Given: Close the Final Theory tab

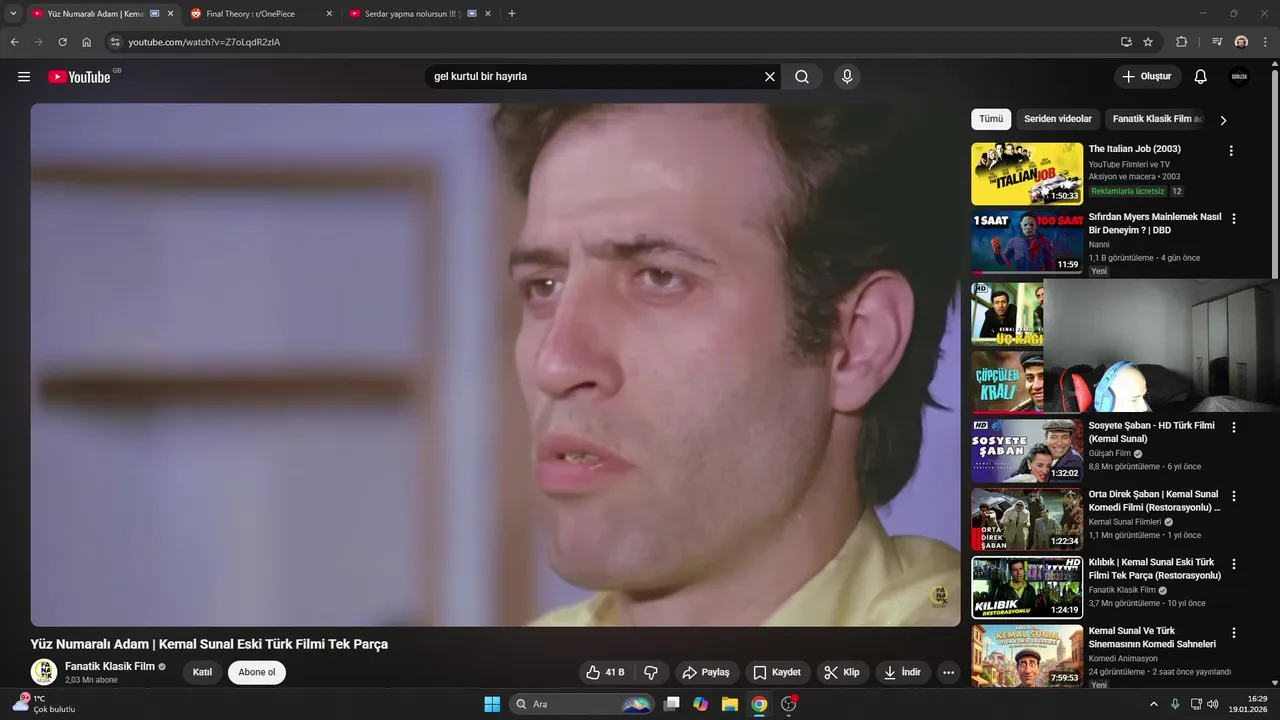Looking at the screenshot, I should (329, 14).
